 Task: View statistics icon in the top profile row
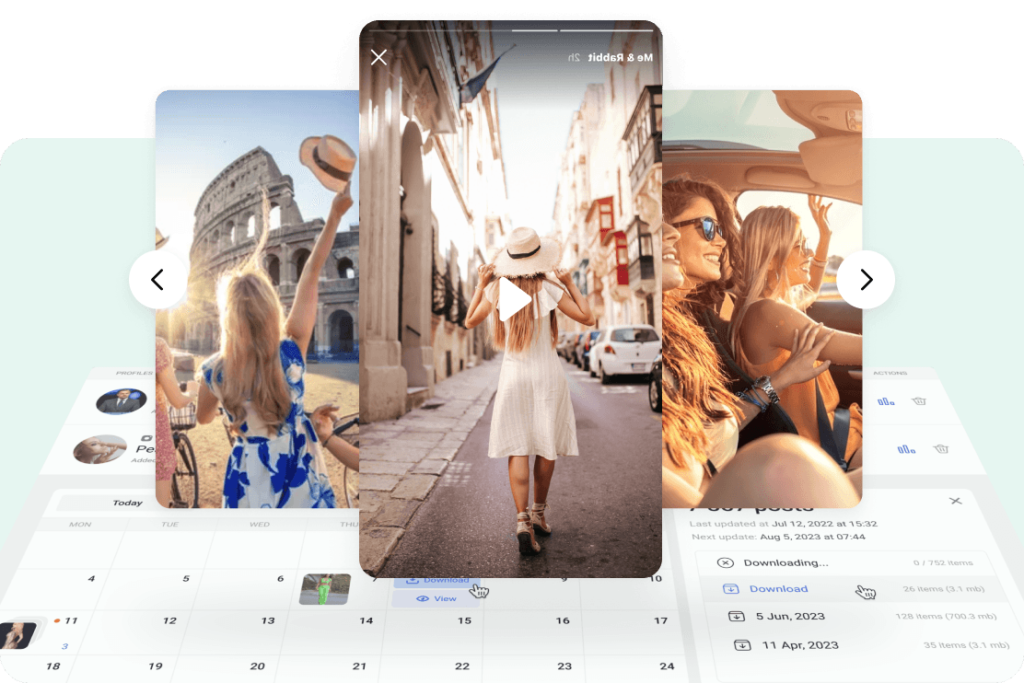pos(886,401)
